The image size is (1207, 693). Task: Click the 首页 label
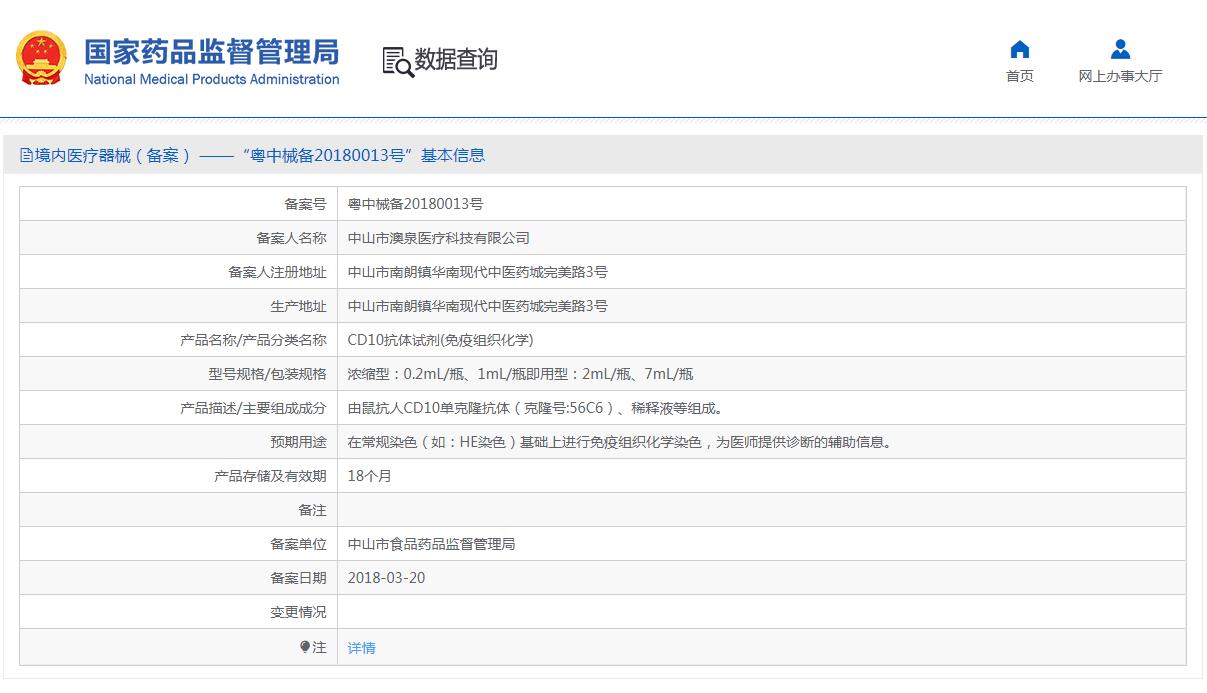1020,76
